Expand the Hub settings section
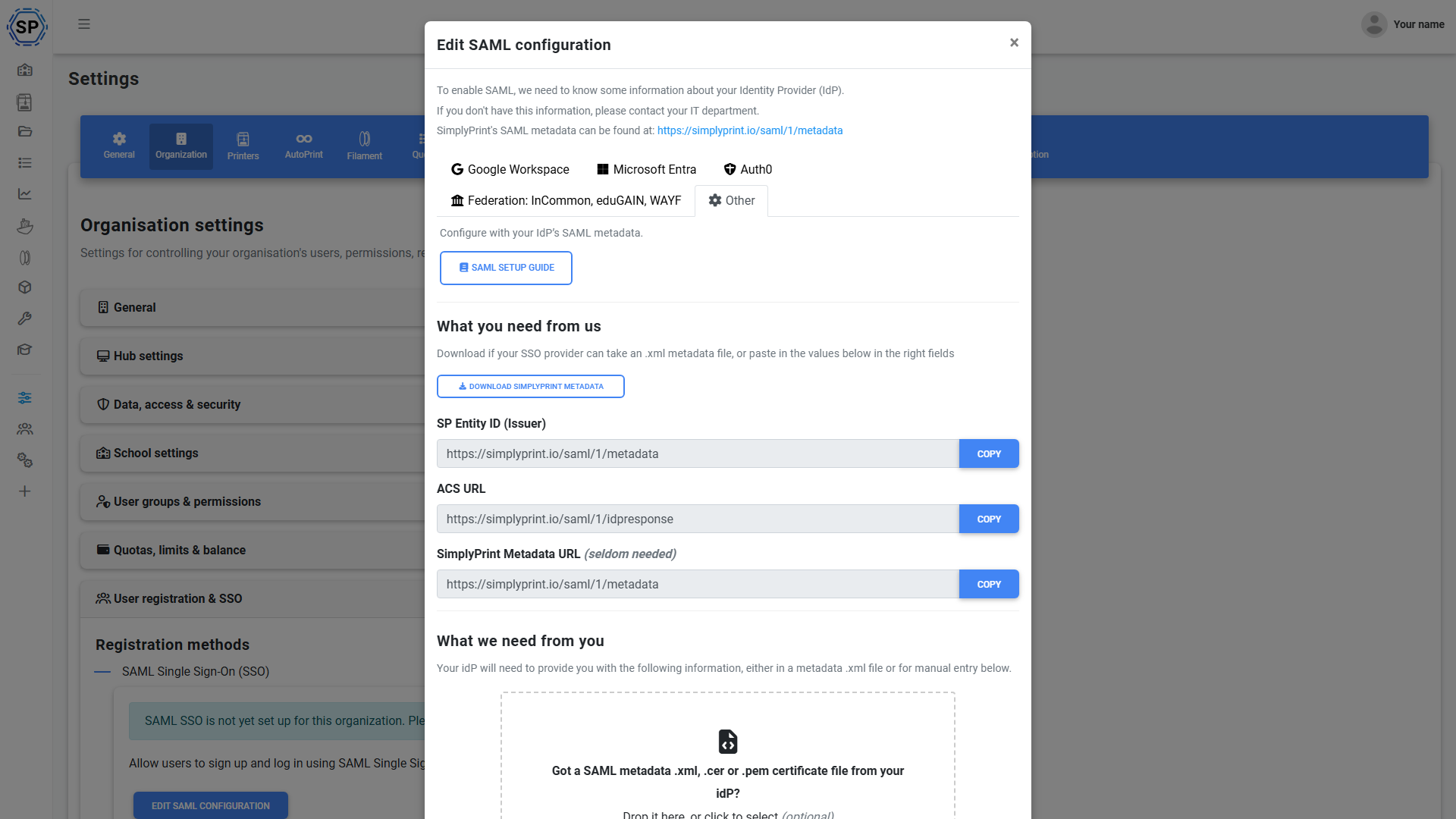 coord(253,356)
